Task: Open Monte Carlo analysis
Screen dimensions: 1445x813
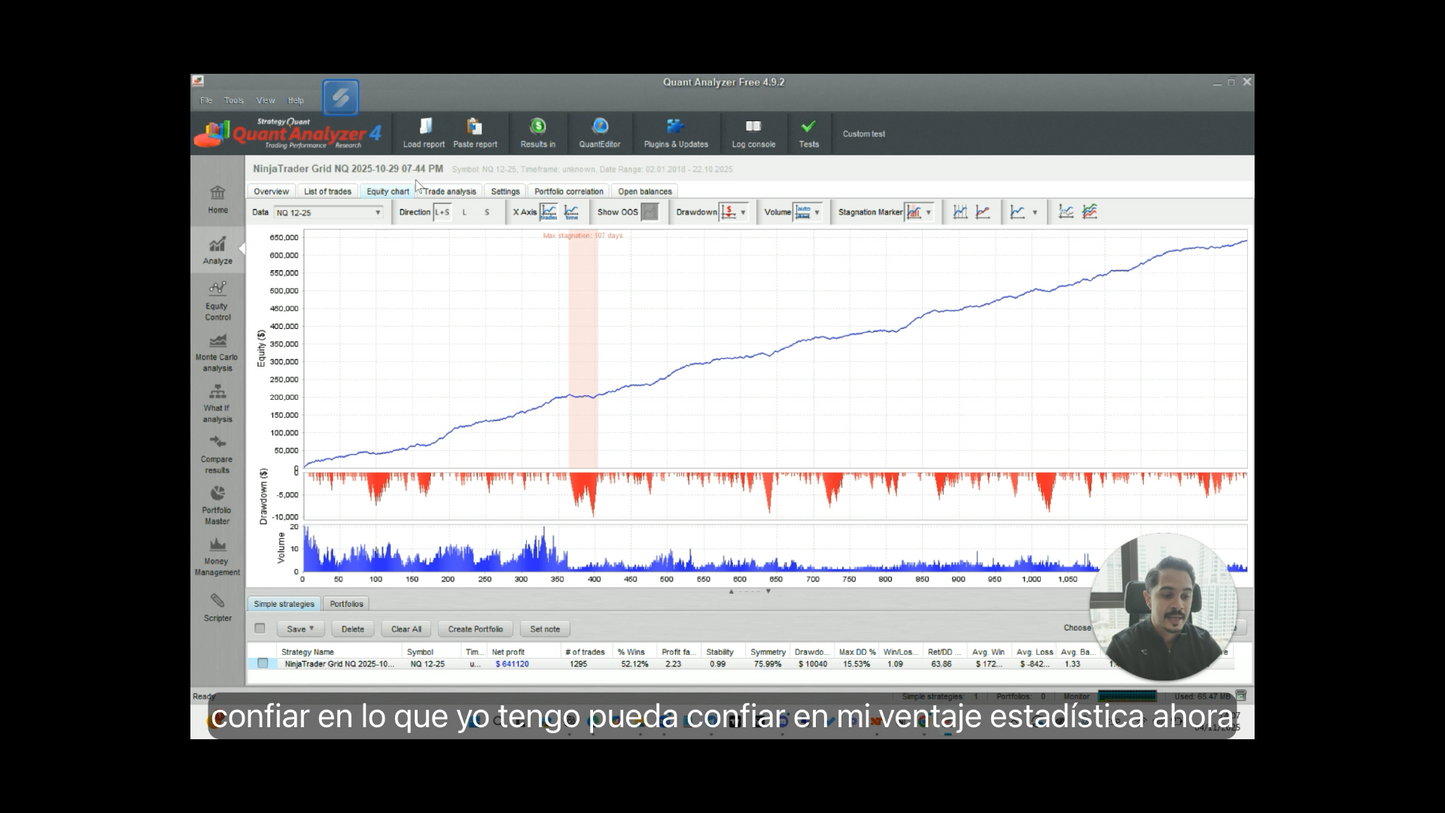Action: point(218,352)
